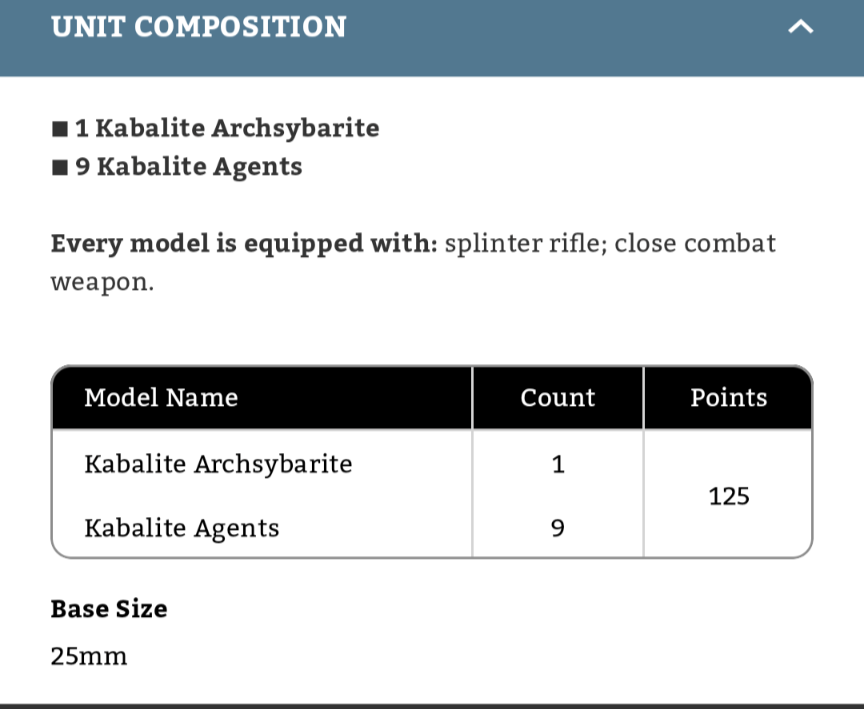Viewport: 864px width, 709px height.
Task: Click the bullet before 9 Kabalite Agents
Action: tap(60, 167)
